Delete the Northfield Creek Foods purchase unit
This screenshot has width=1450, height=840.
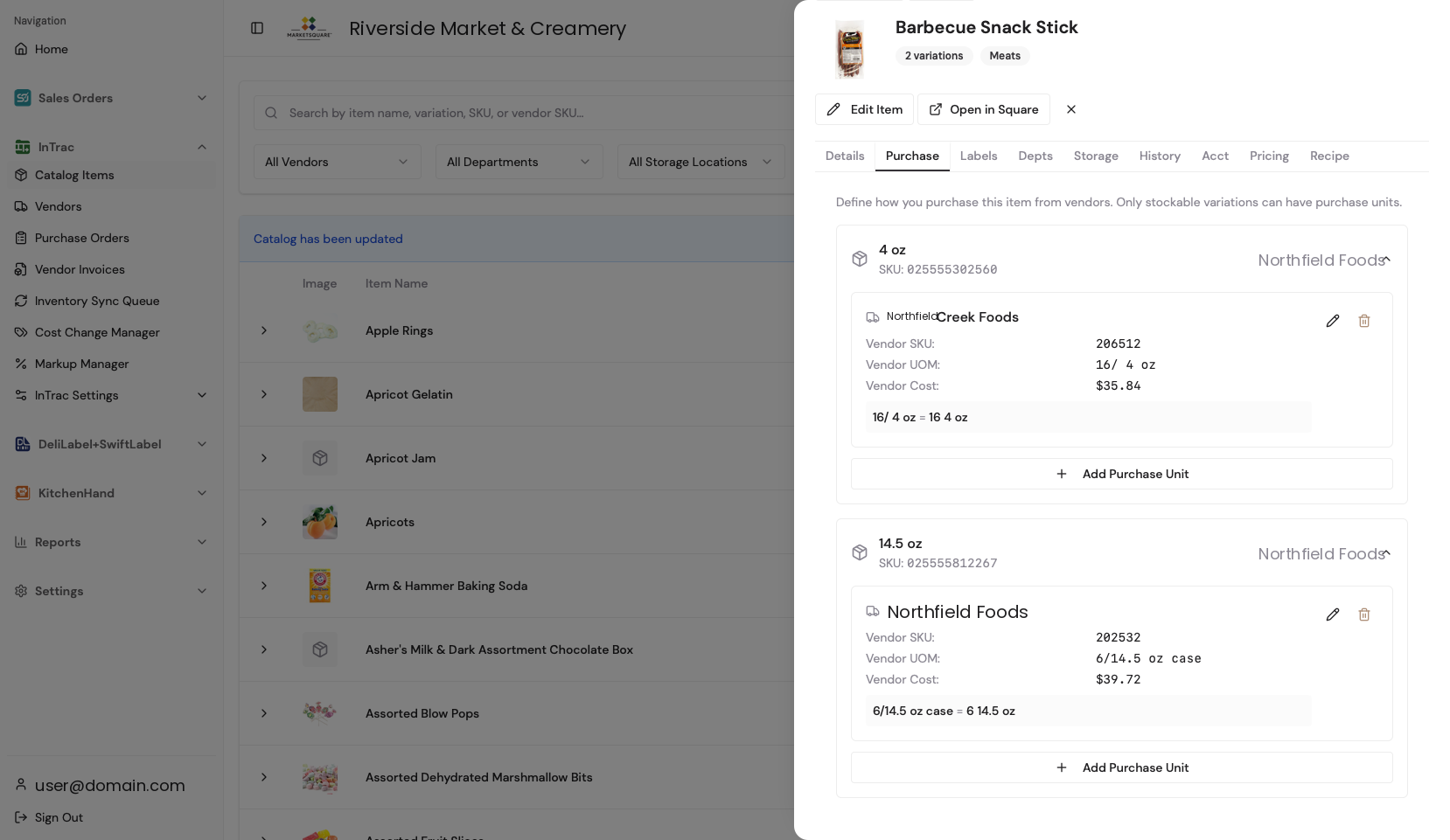click(x=1364, y=321)
